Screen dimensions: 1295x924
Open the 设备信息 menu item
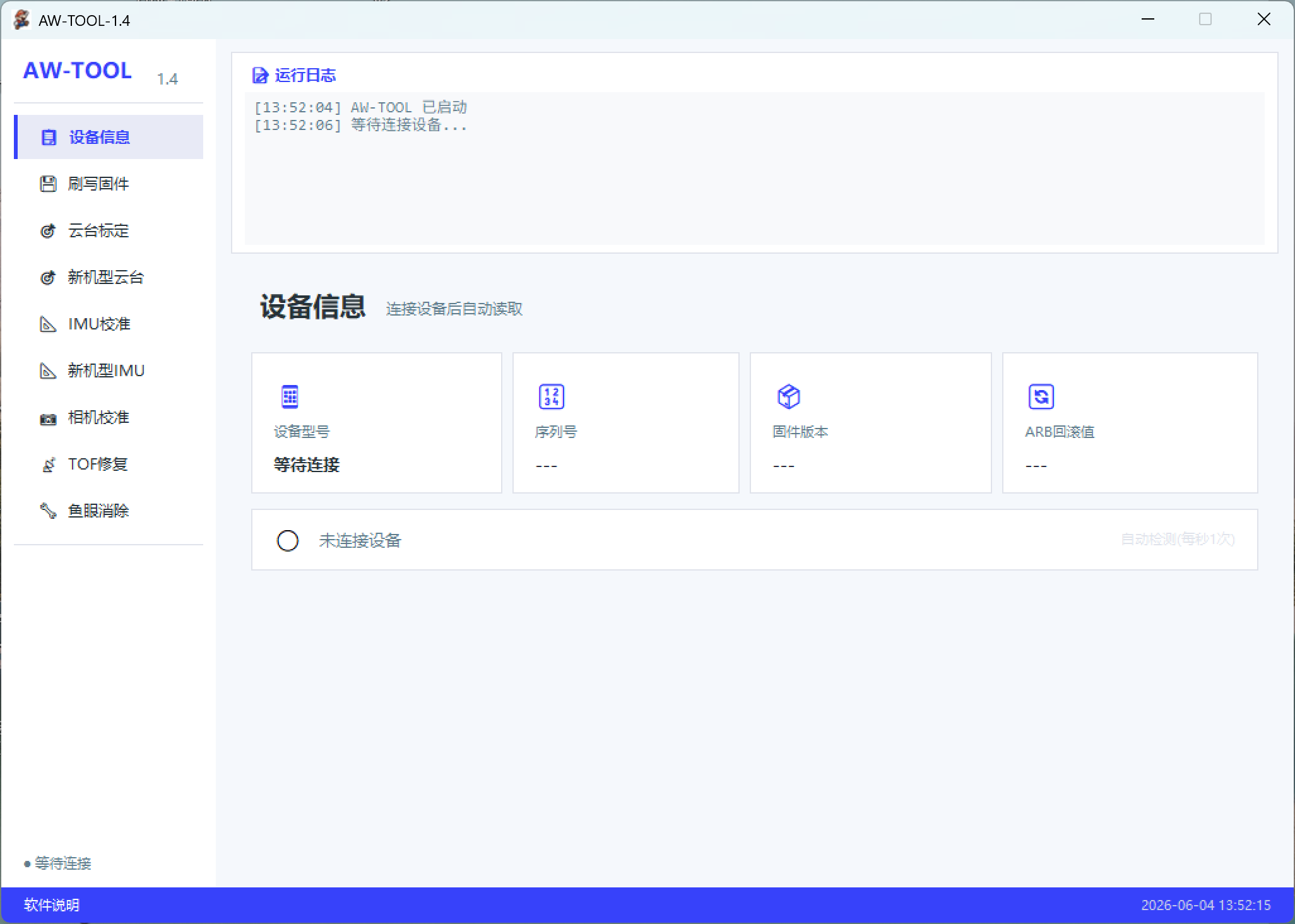pos(109,137)
